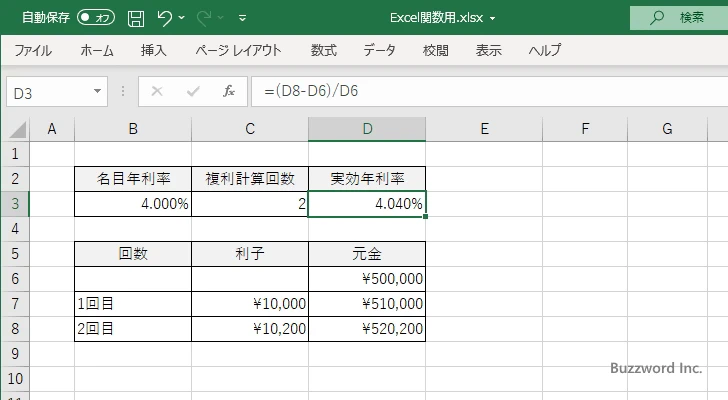The height and width of the screenshot is (400, 728).
Task: Click the formula bar with =(D8-D6)/D6
Action: 489,91
